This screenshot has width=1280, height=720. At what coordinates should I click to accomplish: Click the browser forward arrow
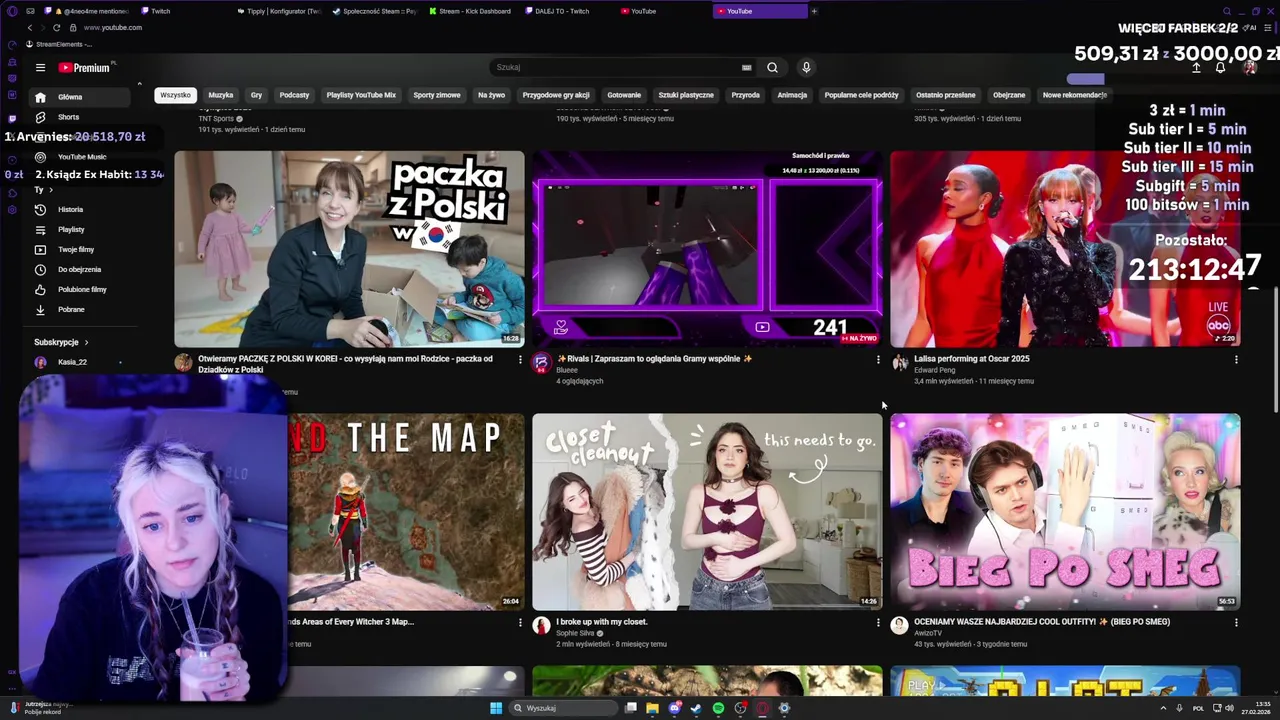[43, 28]
